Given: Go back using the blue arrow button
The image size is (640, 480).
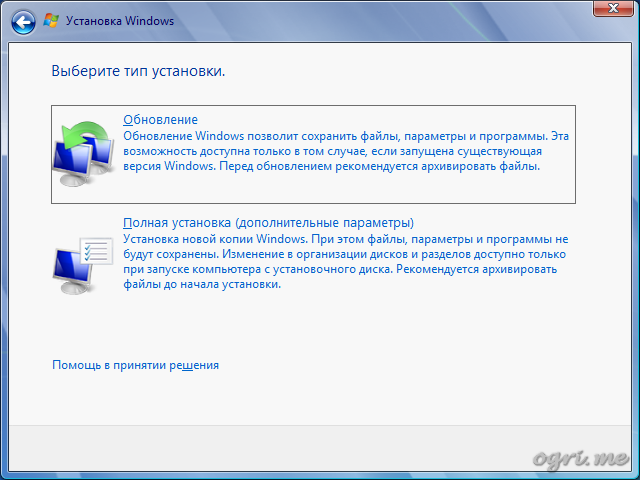Looking at the screenshot, I should click(23, 22).
